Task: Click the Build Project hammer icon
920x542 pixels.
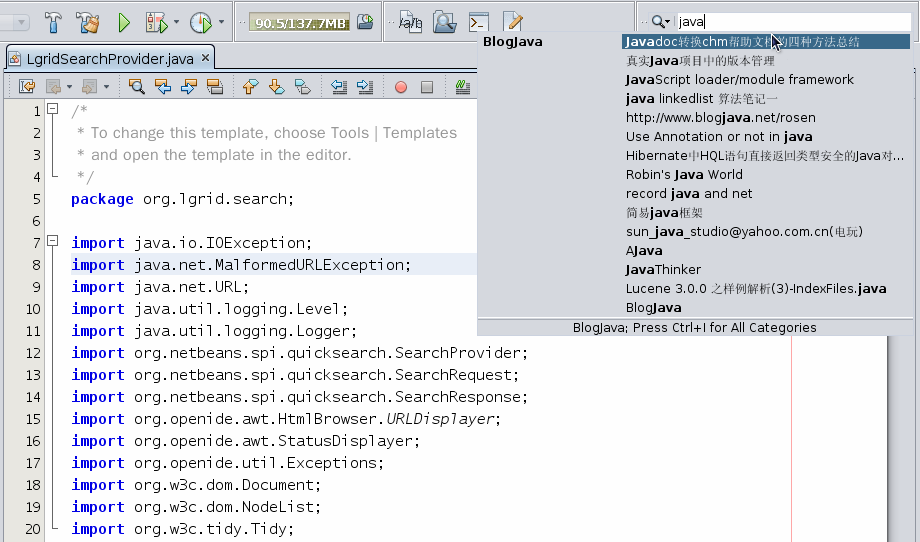Action: (x=53, y=23)
